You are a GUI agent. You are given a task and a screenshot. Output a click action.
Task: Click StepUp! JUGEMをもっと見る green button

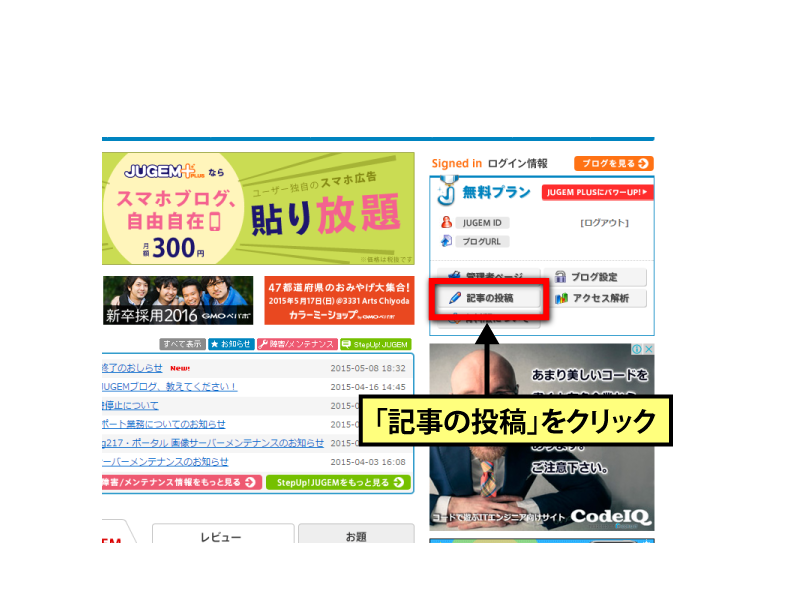click(x=339, y=482)
